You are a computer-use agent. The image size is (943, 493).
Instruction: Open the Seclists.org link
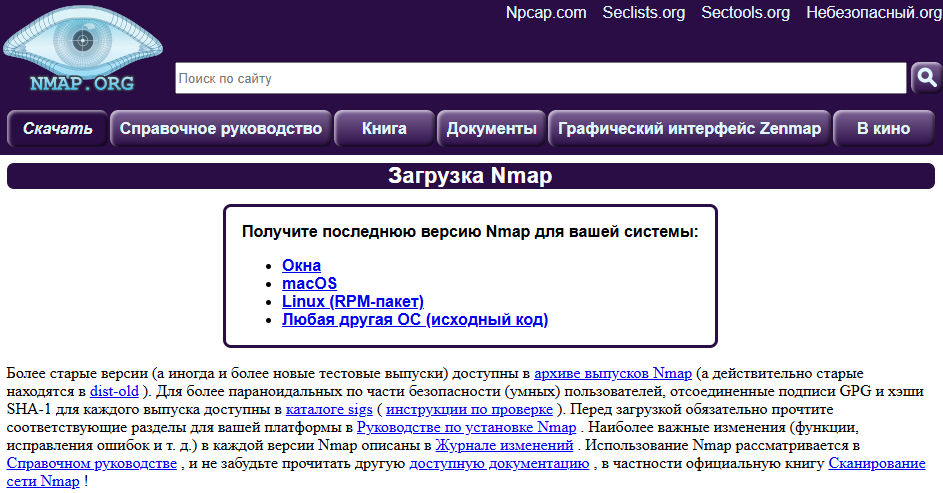644,13
